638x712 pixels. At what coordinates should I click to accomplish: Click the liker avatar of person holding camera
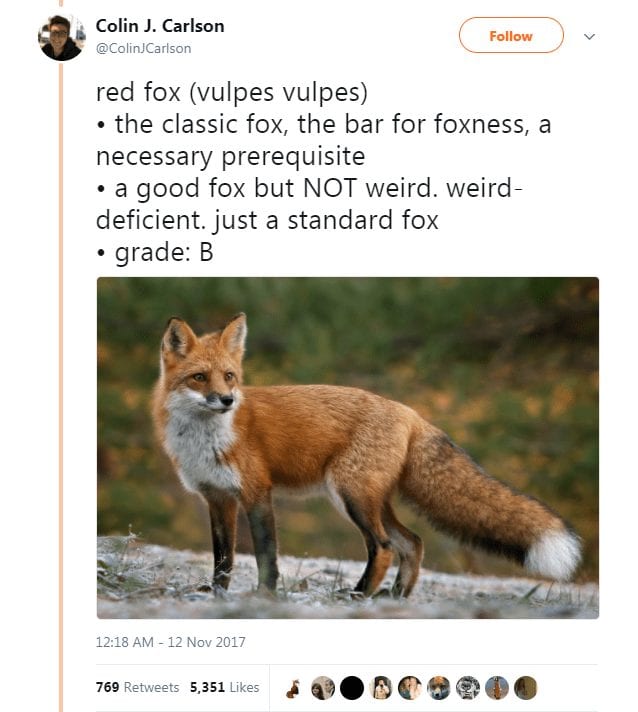[x=381, y=688]
